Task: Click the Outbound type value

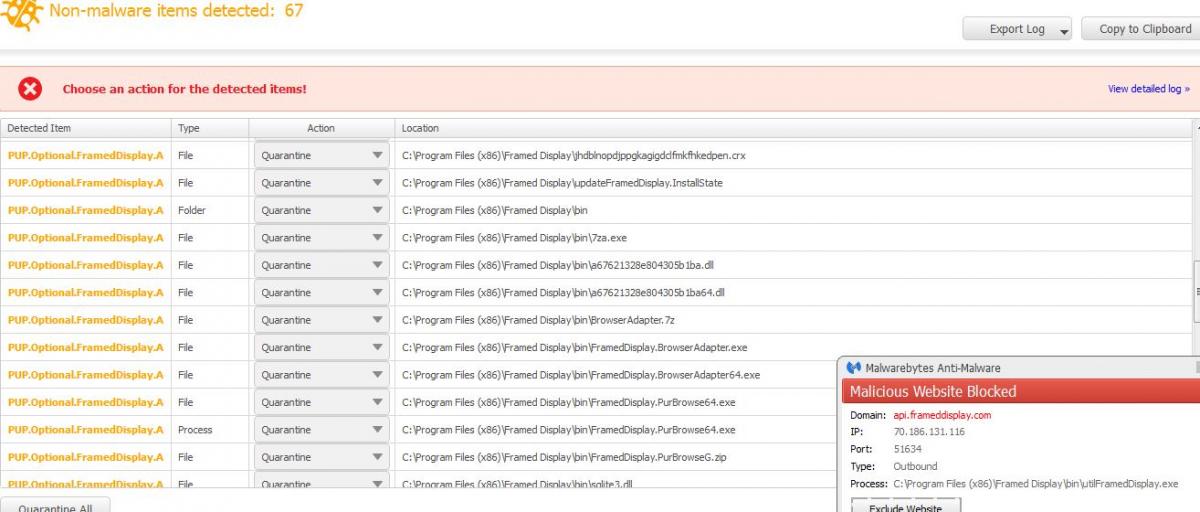Action: pos(915,466)
